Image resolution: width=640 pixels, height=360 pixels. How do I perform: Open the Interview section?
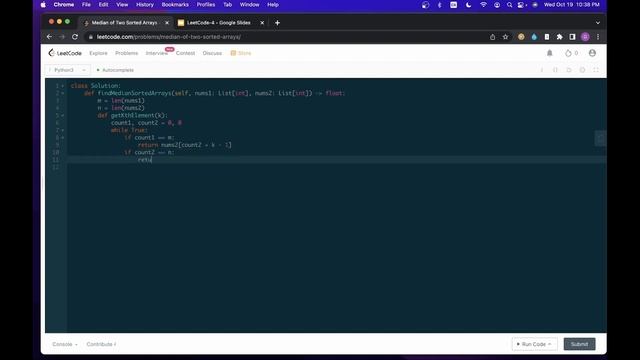point(157,53)
